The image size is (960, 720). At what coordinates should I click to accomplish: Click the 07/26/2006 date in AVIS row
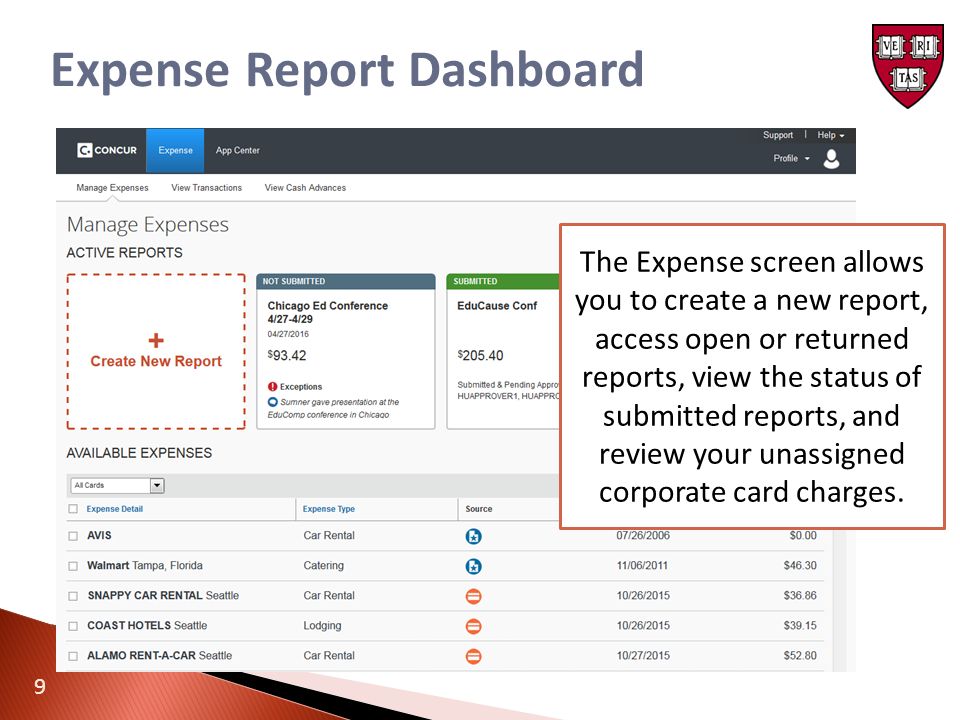[643, 535]
